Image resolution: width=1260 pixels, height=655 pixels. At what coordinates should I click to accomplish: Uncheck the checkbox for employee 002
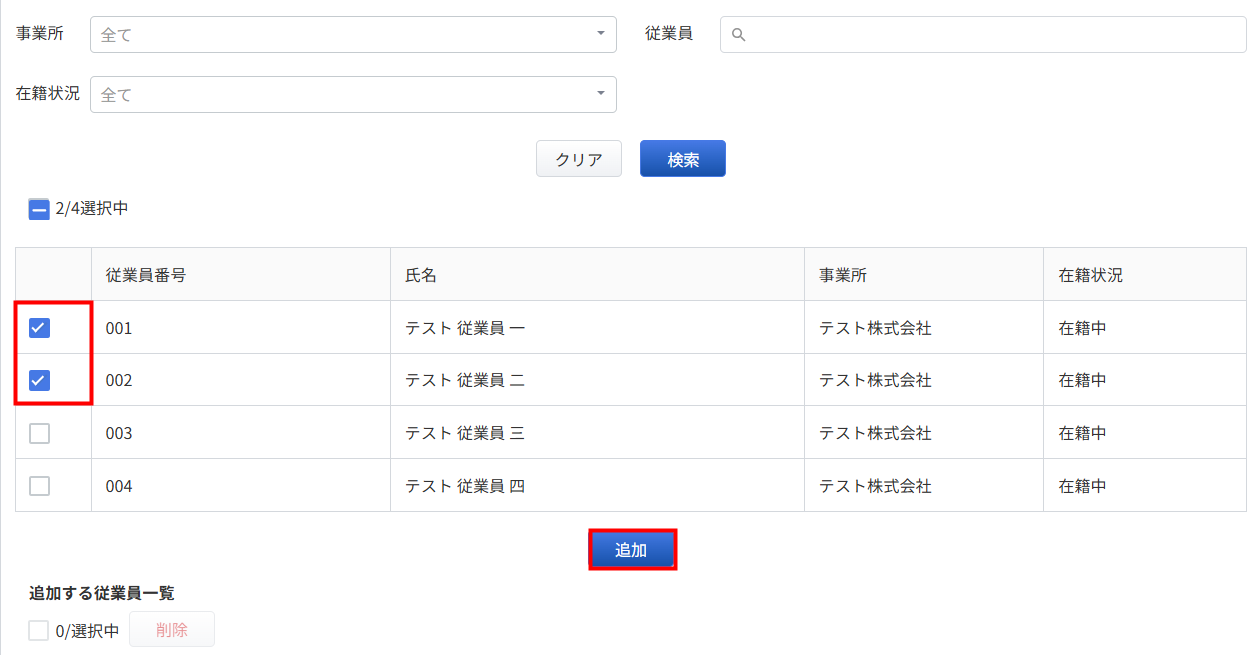point(39,380)
